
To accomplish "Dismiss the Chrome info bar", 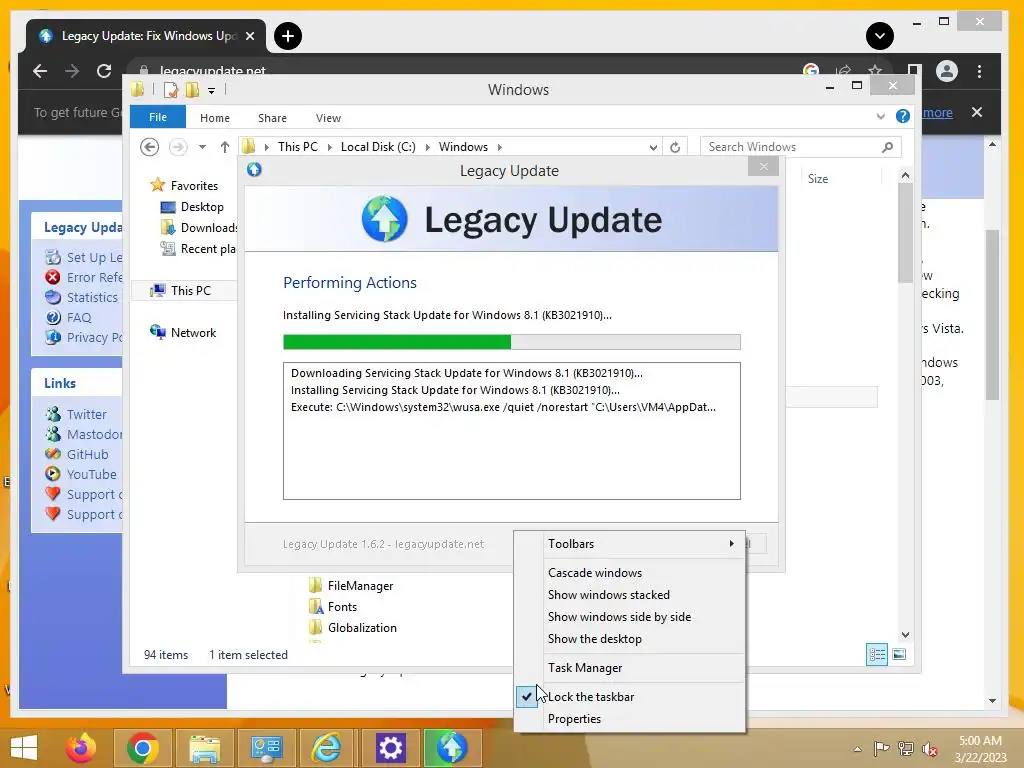I will point(977,112).
